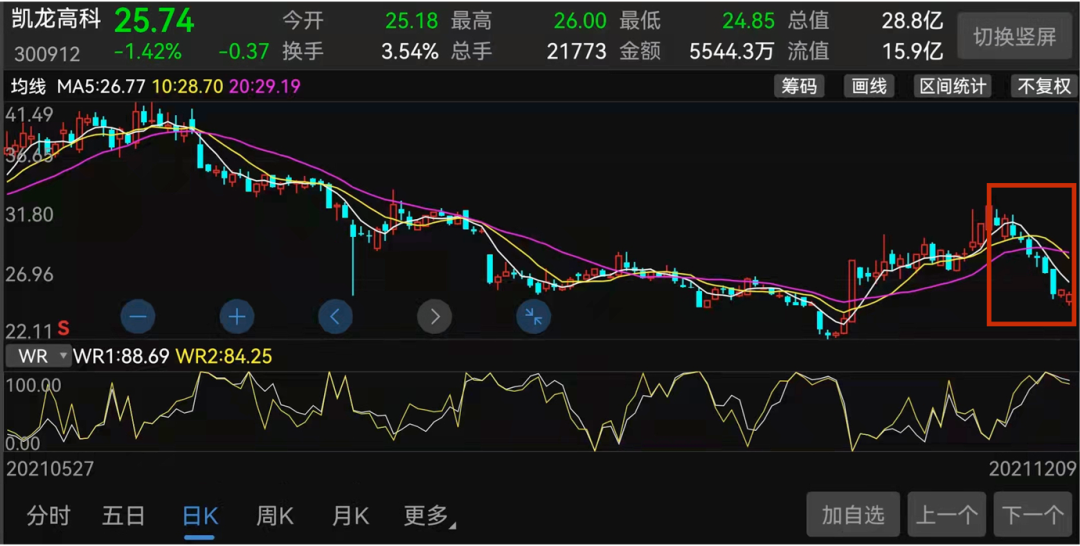1080x546 pixels.
Task: Click the yellow 10:28.70 average label
Action: pos(187,87)
